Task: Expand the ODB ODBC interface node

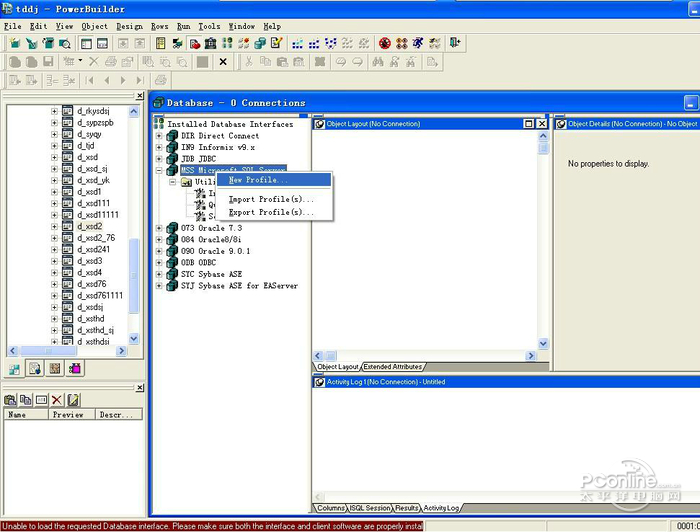Action: [x=159, y=262]
